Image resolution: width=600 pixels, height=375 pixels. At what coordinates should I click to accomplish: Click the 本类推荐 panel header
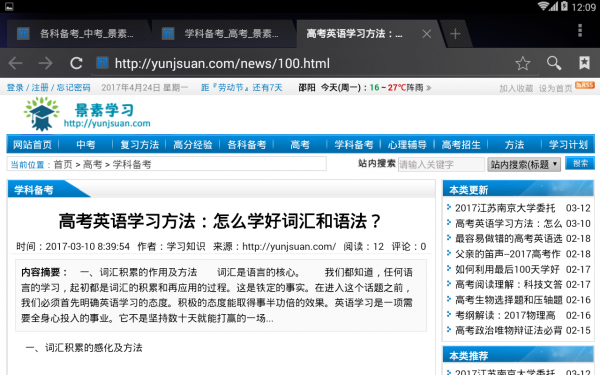pyautogui.click(x=518, y=355)
